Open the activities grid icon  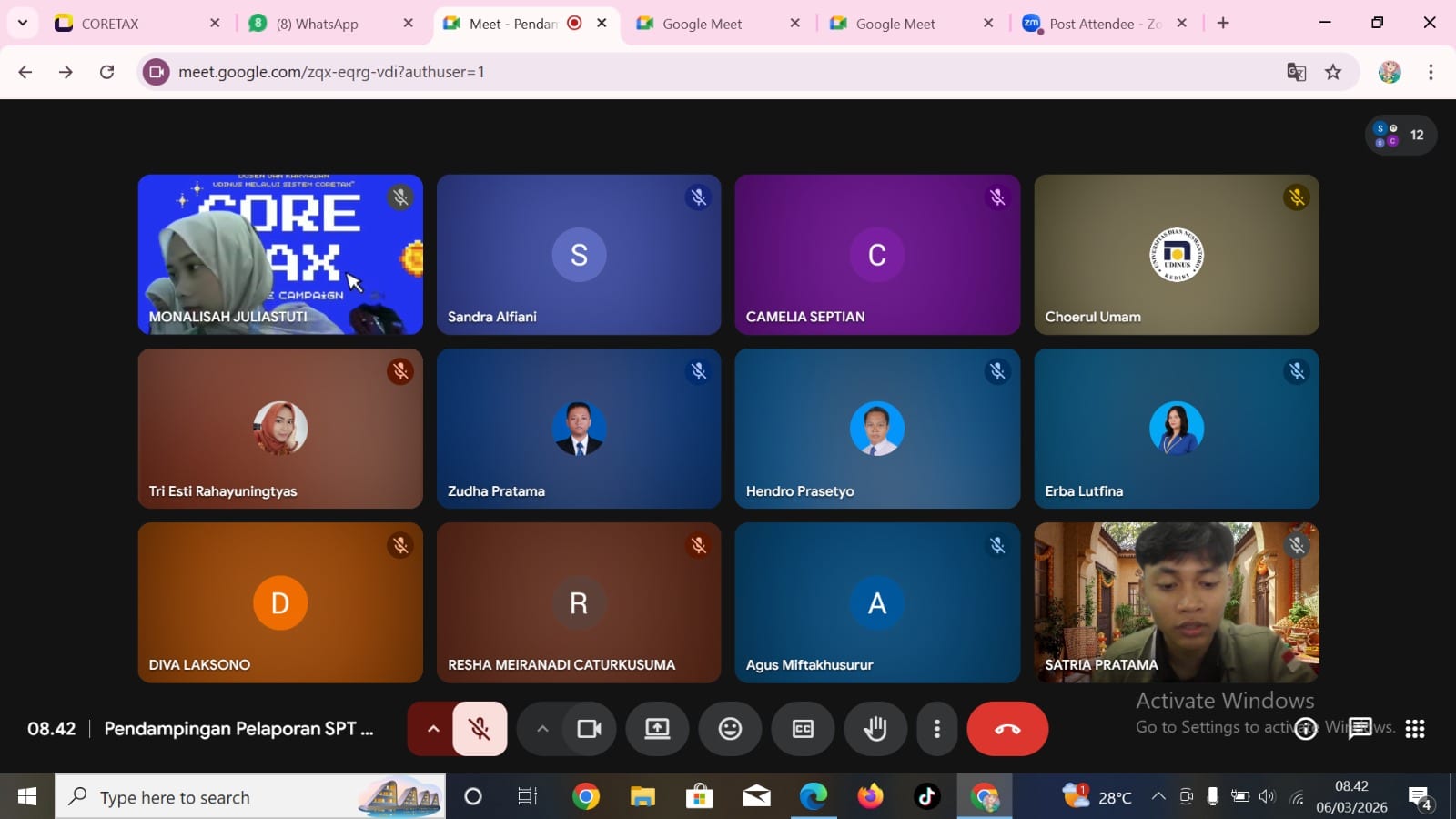coord(1414,728)
